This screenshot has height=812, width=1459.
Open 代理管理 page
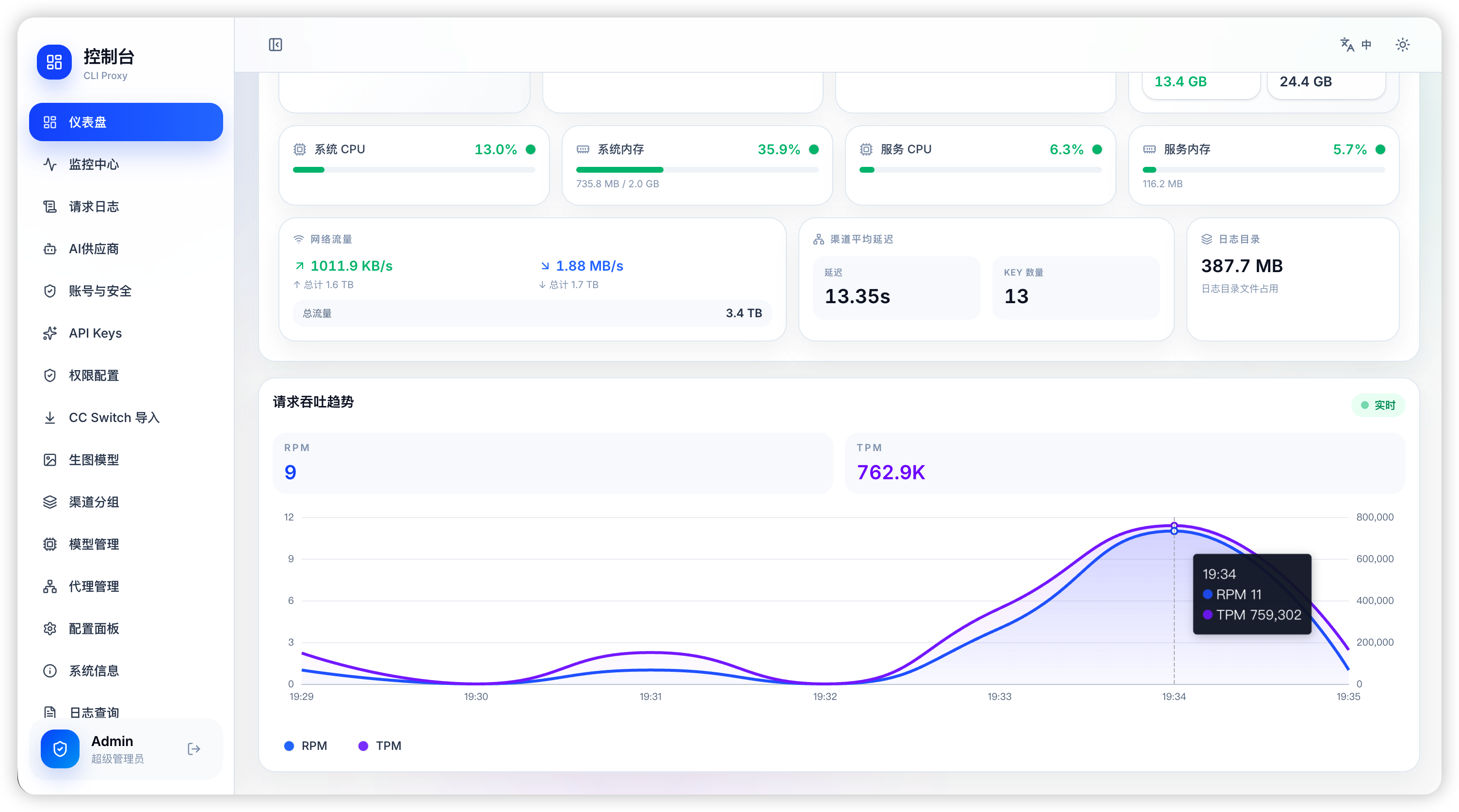(126, 586)
